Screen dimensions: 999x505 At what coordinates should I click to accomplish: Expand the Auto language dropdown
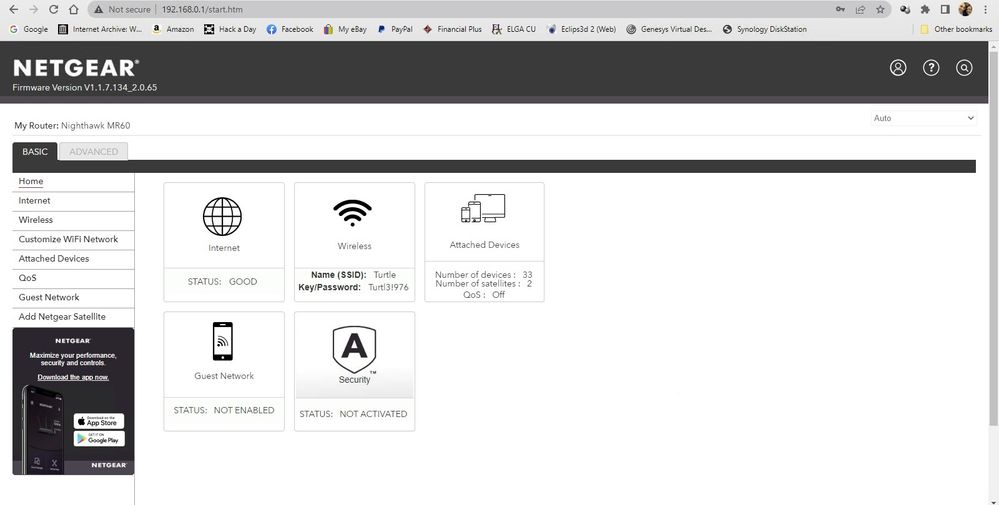(x=923, y=118)
